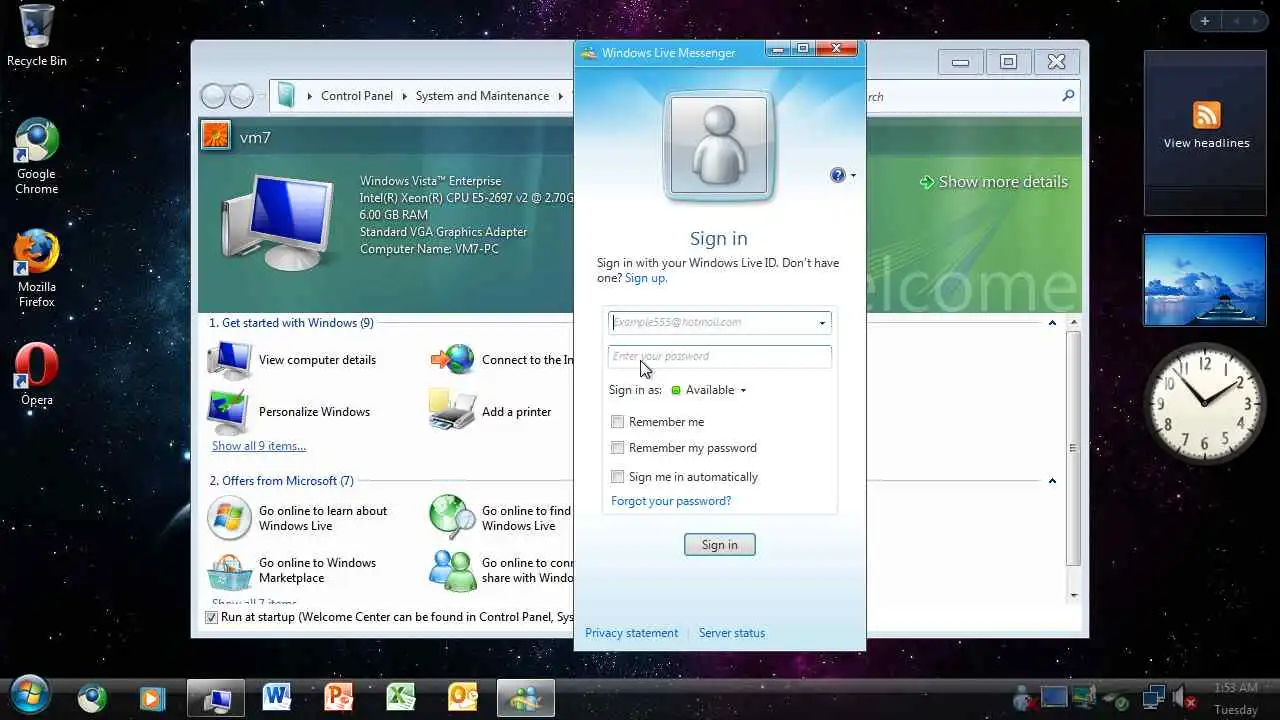Click the volume speaker tray icon

point(1183,696)
